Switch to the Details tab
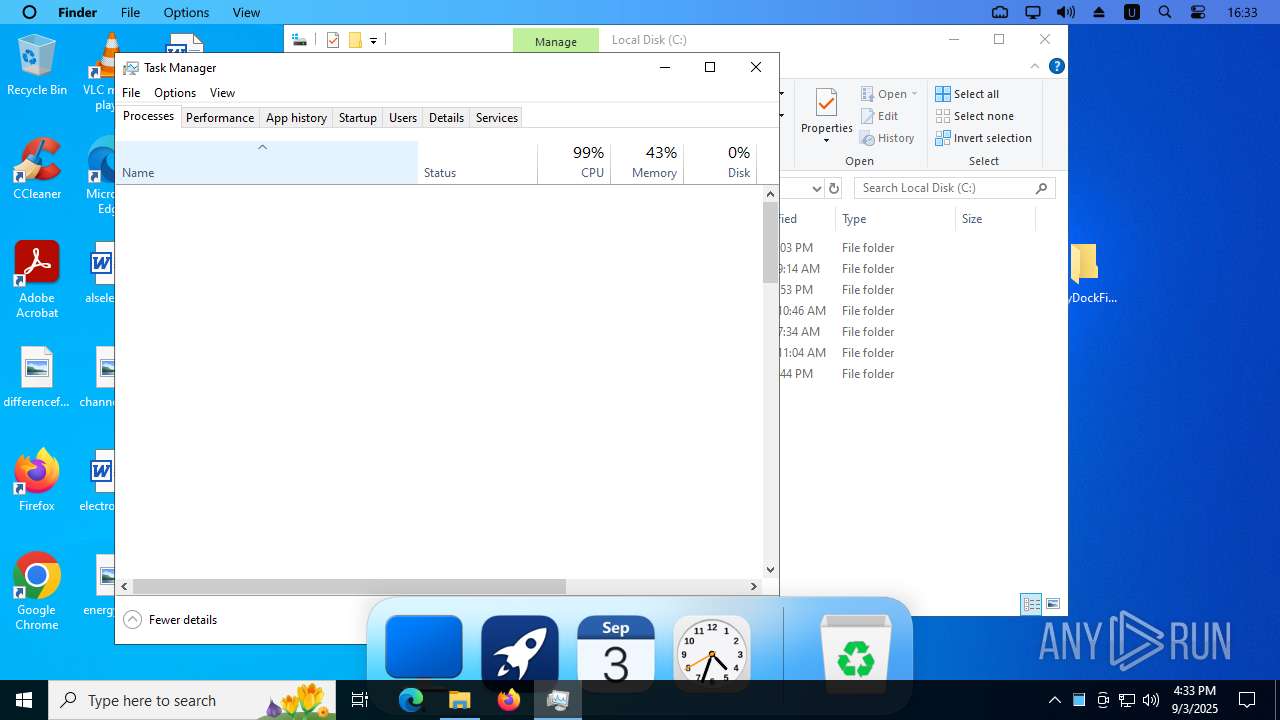Viewport: 1280px width, 720px height. pos(446,117)
